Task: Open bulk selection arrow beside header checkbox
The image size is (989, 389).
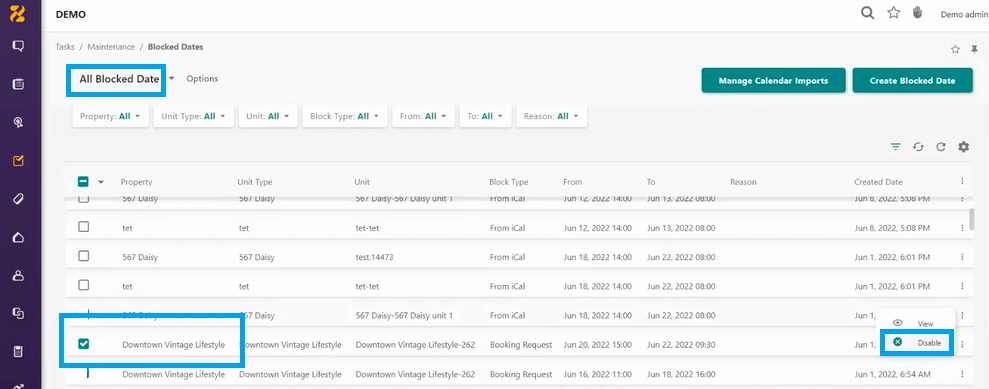Action: (x=101, y=182)
